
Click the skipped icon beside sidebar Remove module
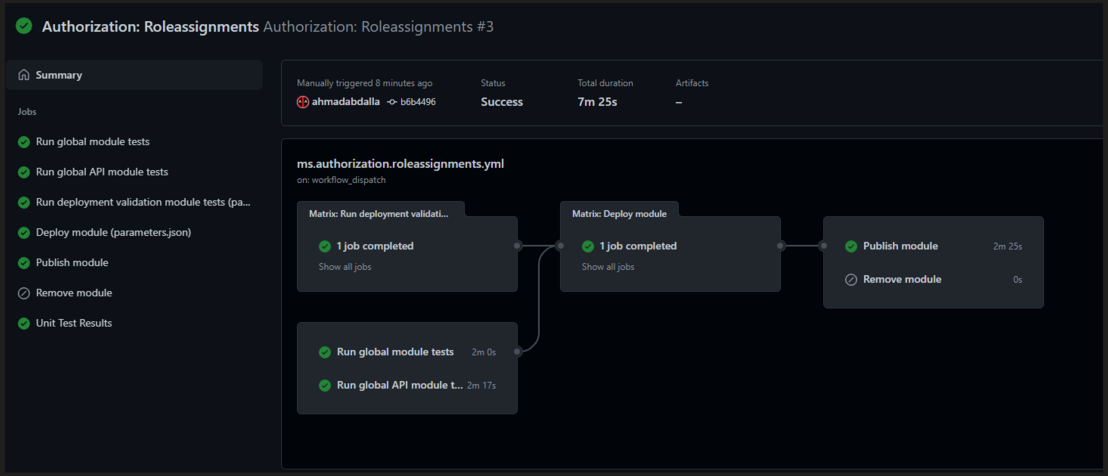click(24, 292)
